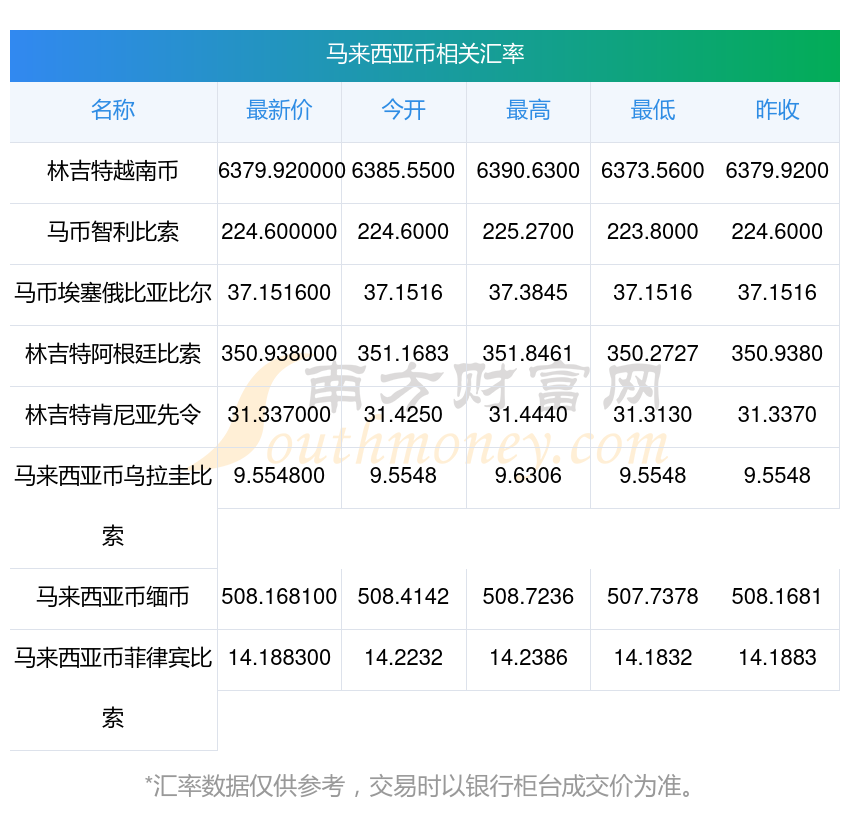Select the 最低 column header
Viewport: 850px width, 817px height.
[652, 111]
